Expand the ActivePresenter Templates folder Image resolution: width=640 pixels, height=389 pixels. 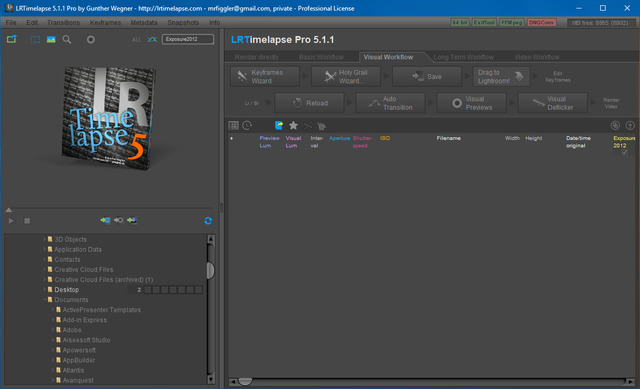tap(53, 310)
